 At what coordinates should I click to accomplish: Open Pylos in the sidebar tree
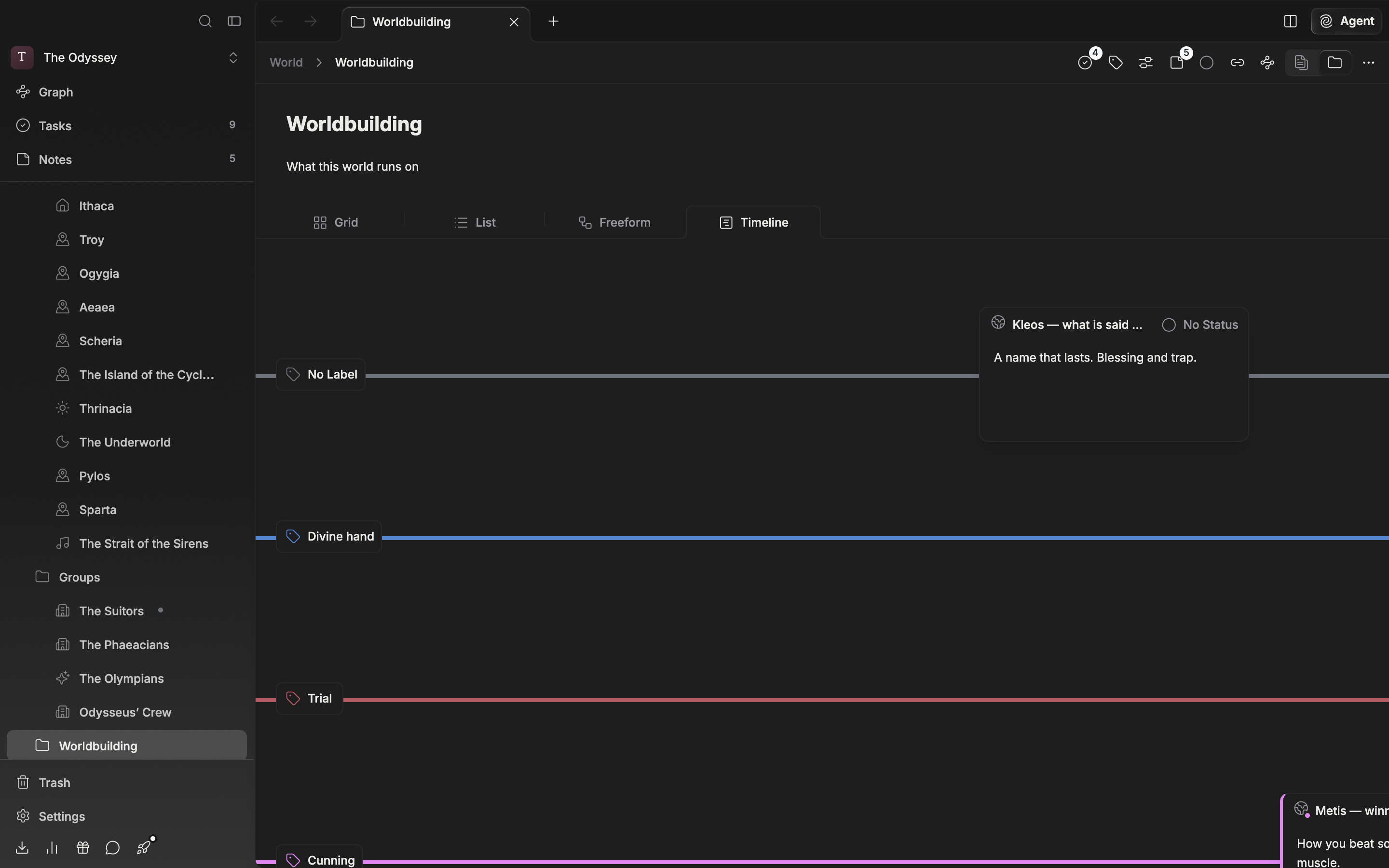click(x=127, y=476)
